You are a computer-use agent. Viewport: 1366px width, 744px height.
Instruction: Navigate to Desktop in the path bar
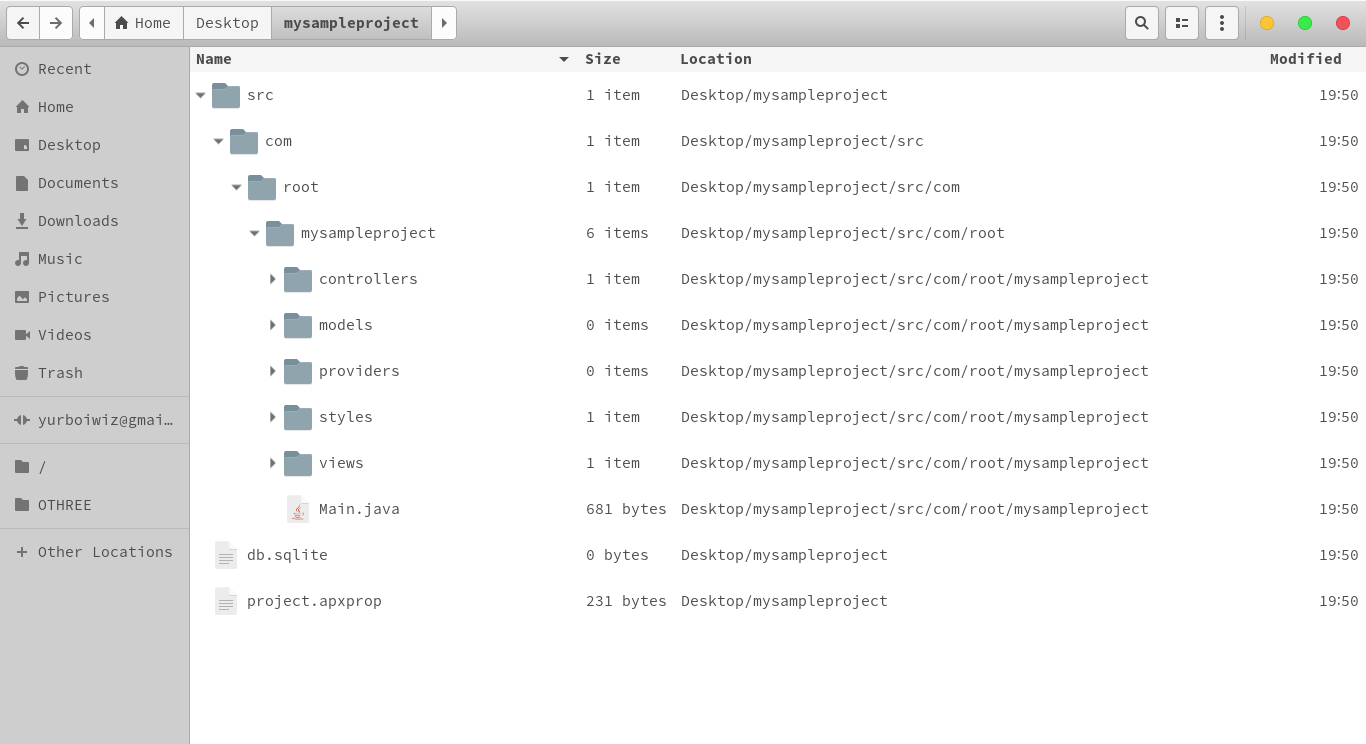pyautogui.click(x=227, y=23)
